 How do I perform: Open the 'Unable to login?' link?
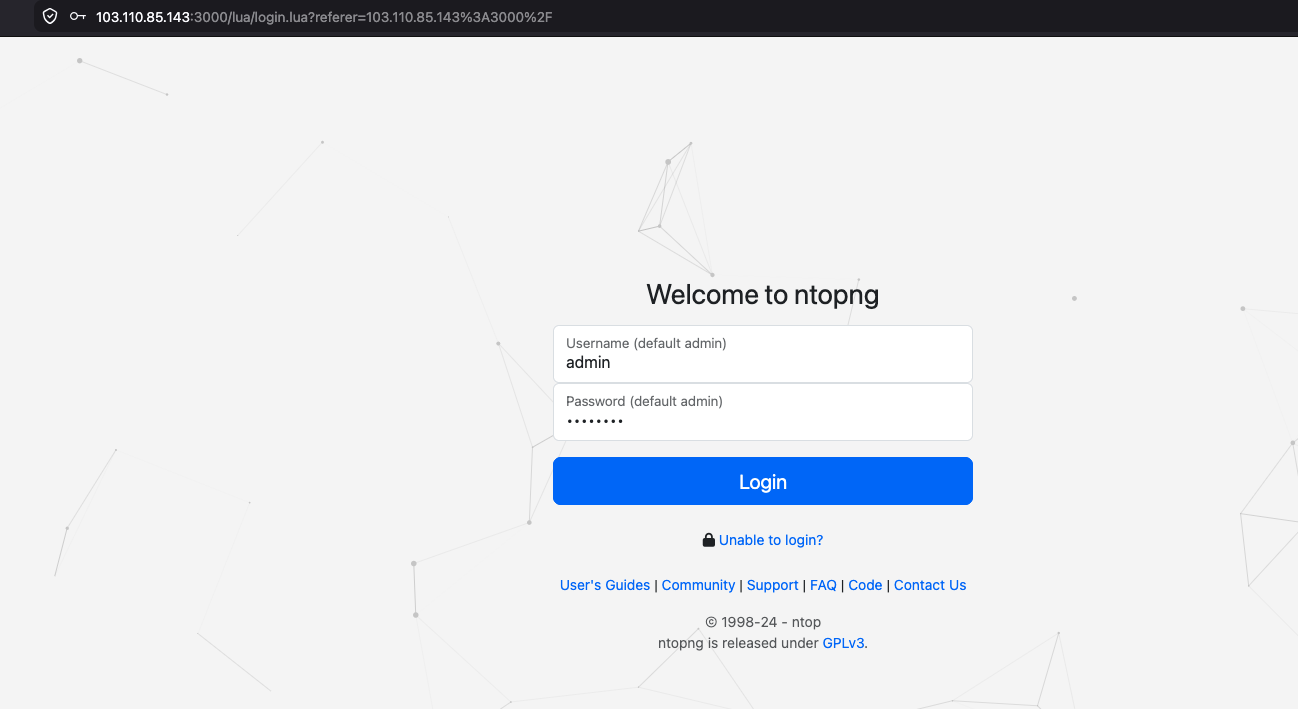770,540
